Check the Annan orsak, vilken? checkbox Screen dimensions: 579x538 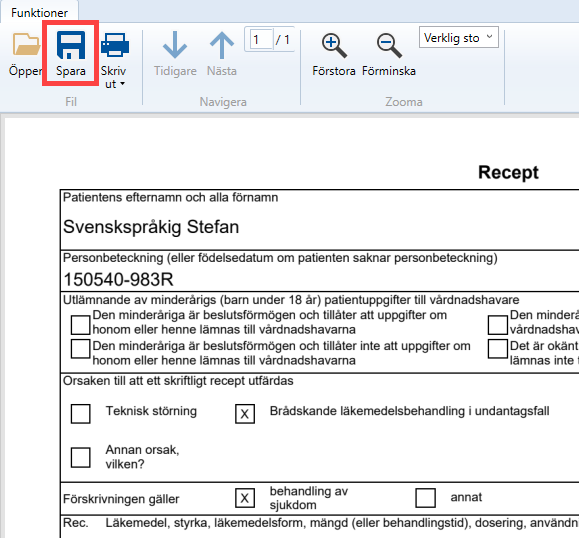tap(80, 458)
